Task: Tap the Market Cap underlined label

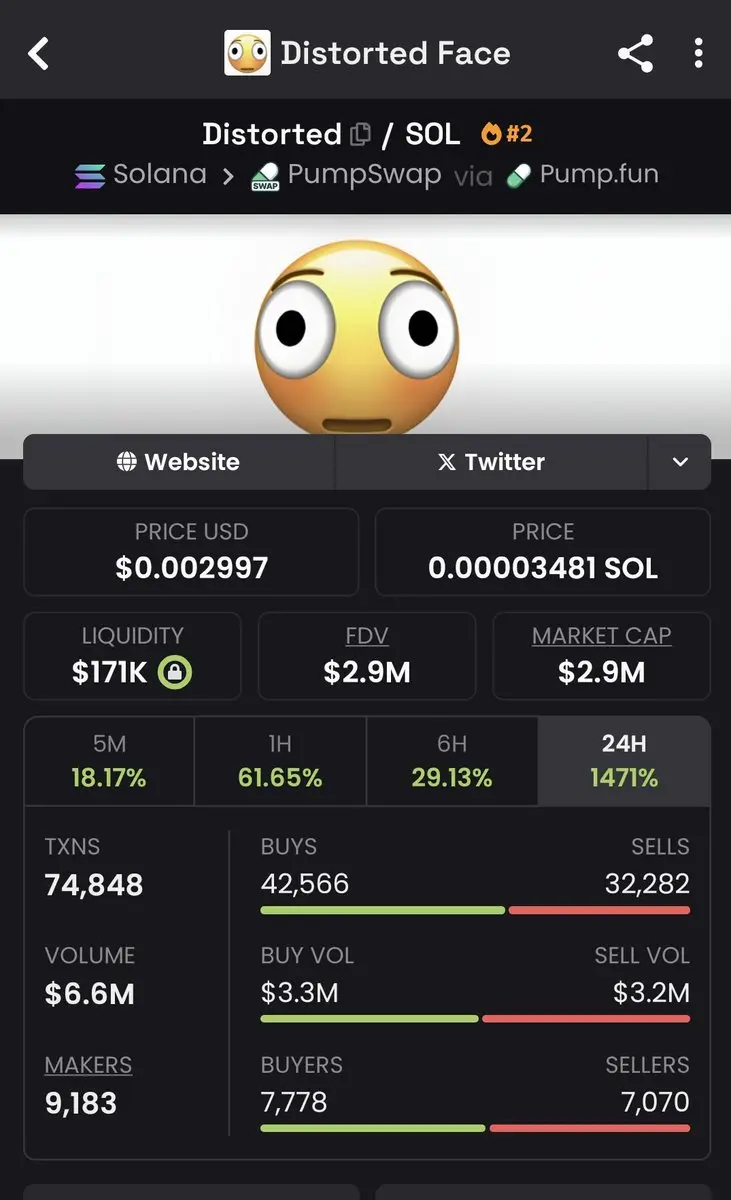Action: [x=602, y=636]
